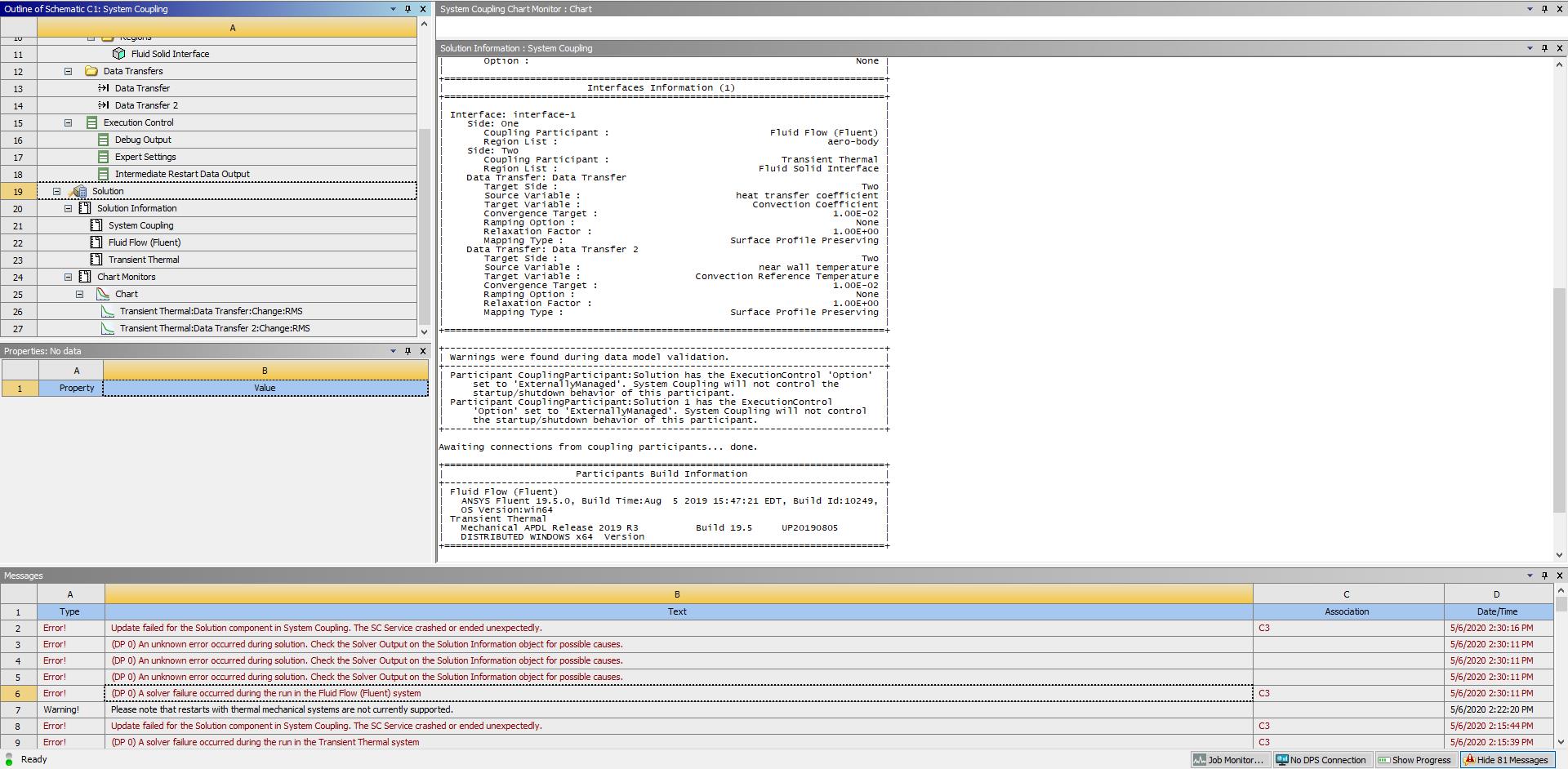1568x769 pixels.
Task: Click the Chart graph icon in row 25
Action: 103,294
